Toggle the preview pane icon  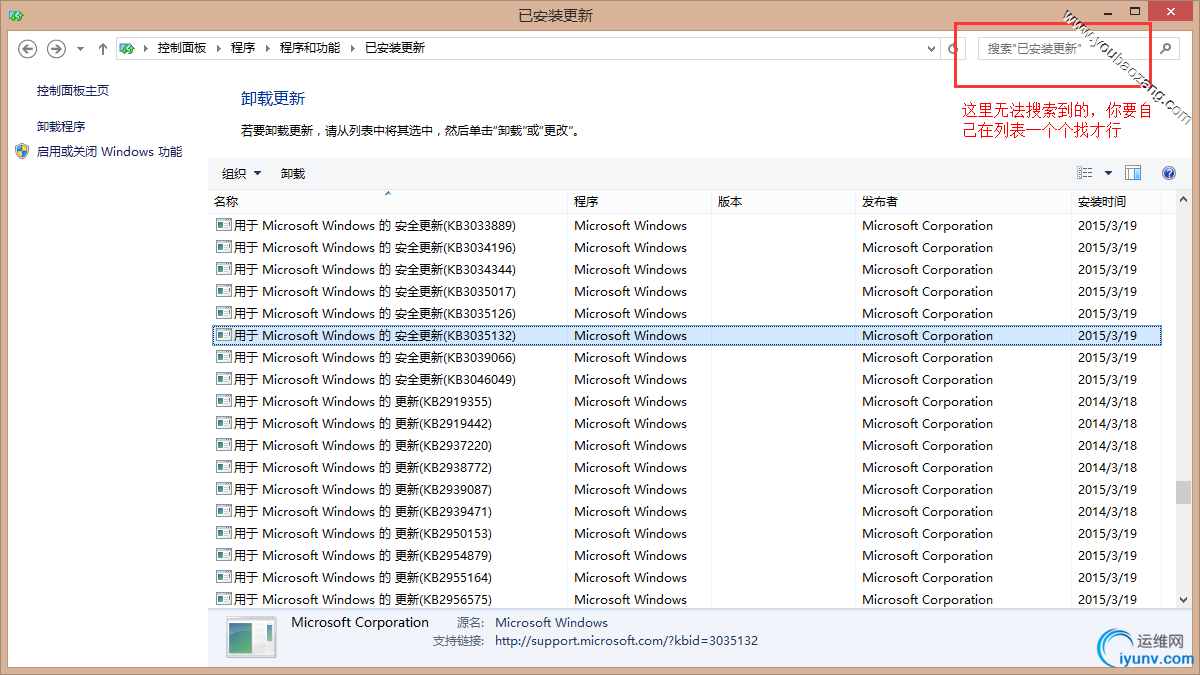click(1133, 173)
